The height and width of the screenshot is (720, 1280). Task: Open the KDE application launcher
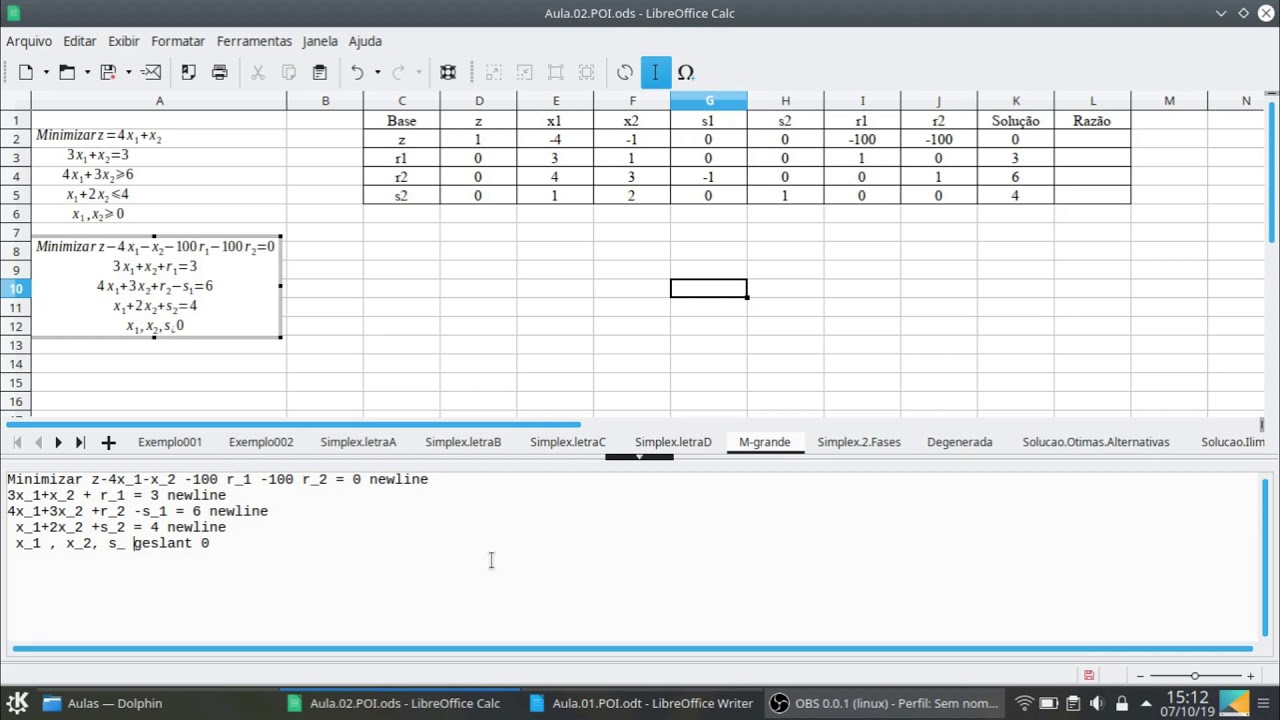[x=17, y=703]
